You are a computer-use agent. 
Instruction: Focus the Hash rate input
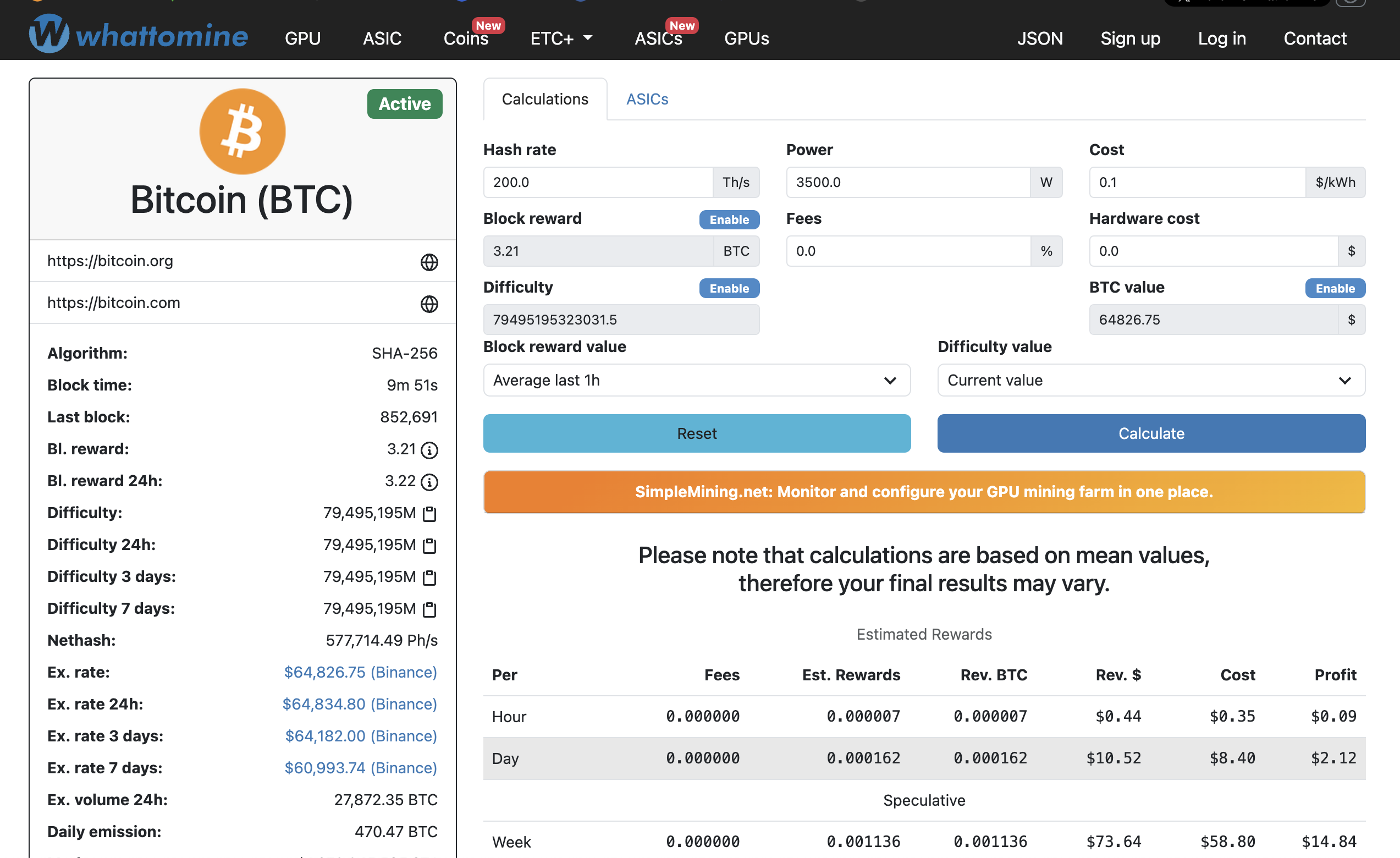(x=598, y=183)
